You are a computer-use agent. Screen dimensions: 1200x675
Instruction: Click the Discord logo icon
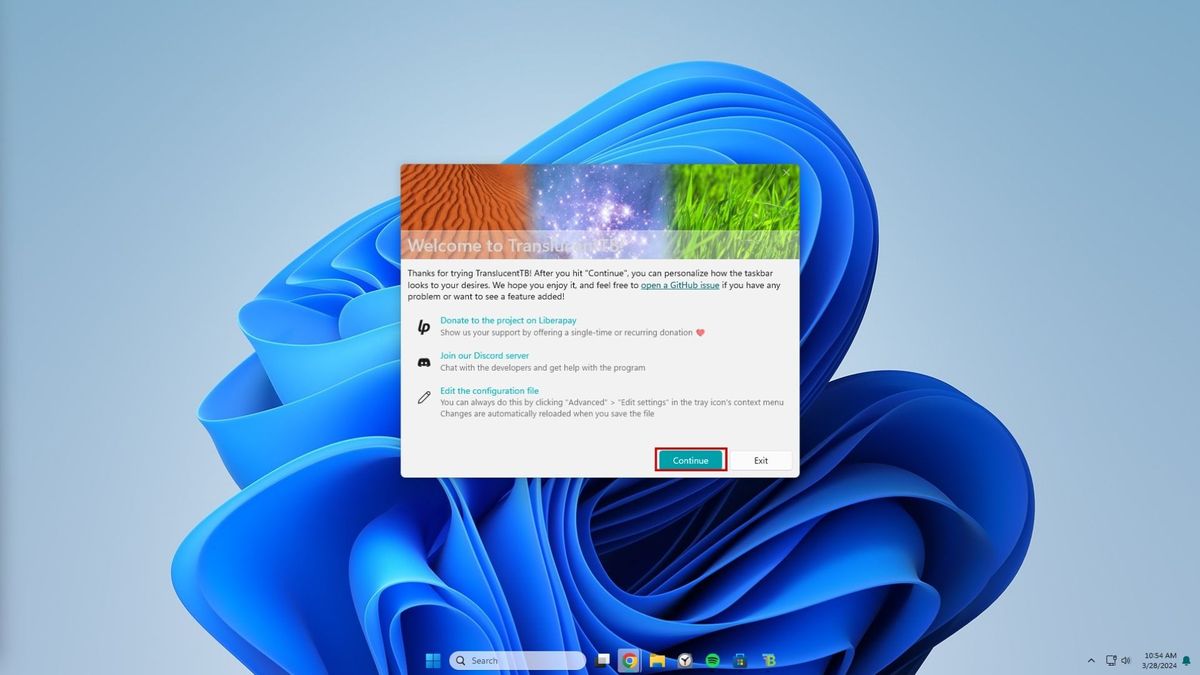click(x=424, y=361)
